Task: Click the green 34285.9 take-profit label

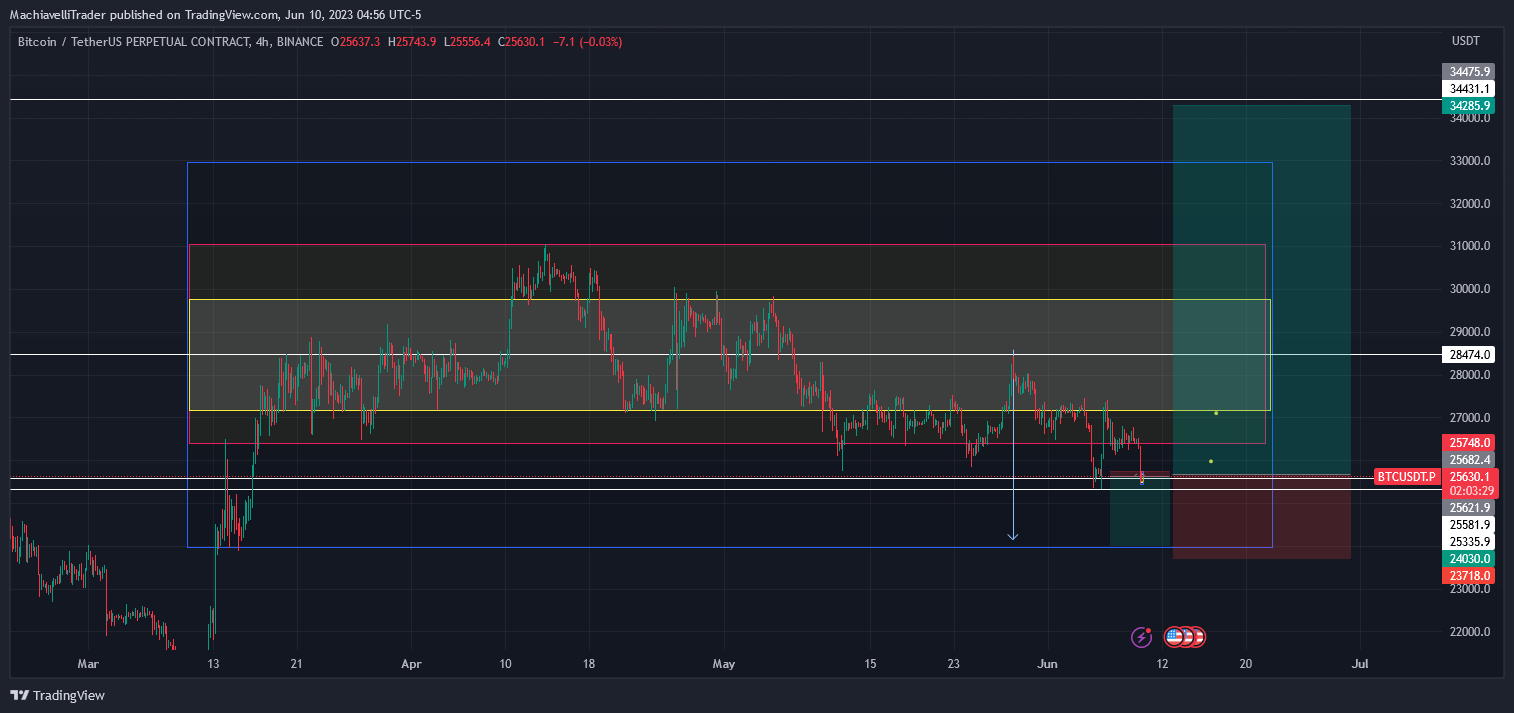Action: 1469,105
